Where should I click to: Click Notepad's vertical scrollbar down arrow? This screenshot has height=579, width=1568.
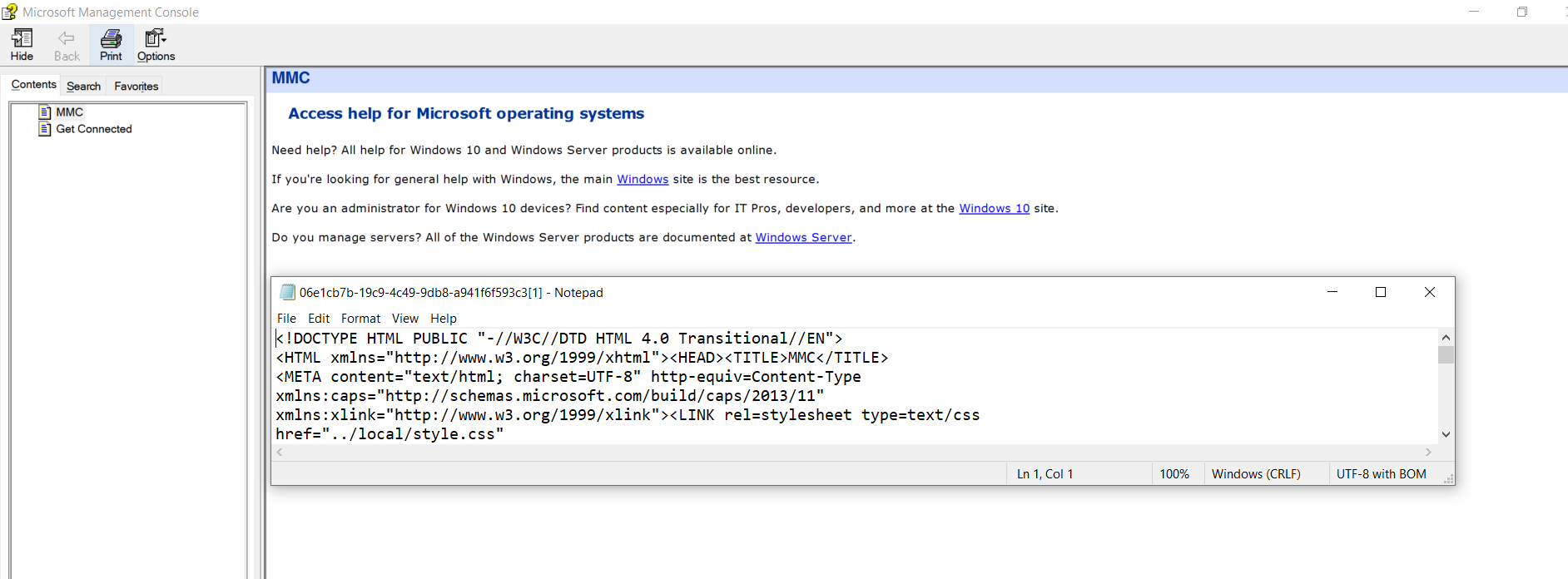(1446, 434)
